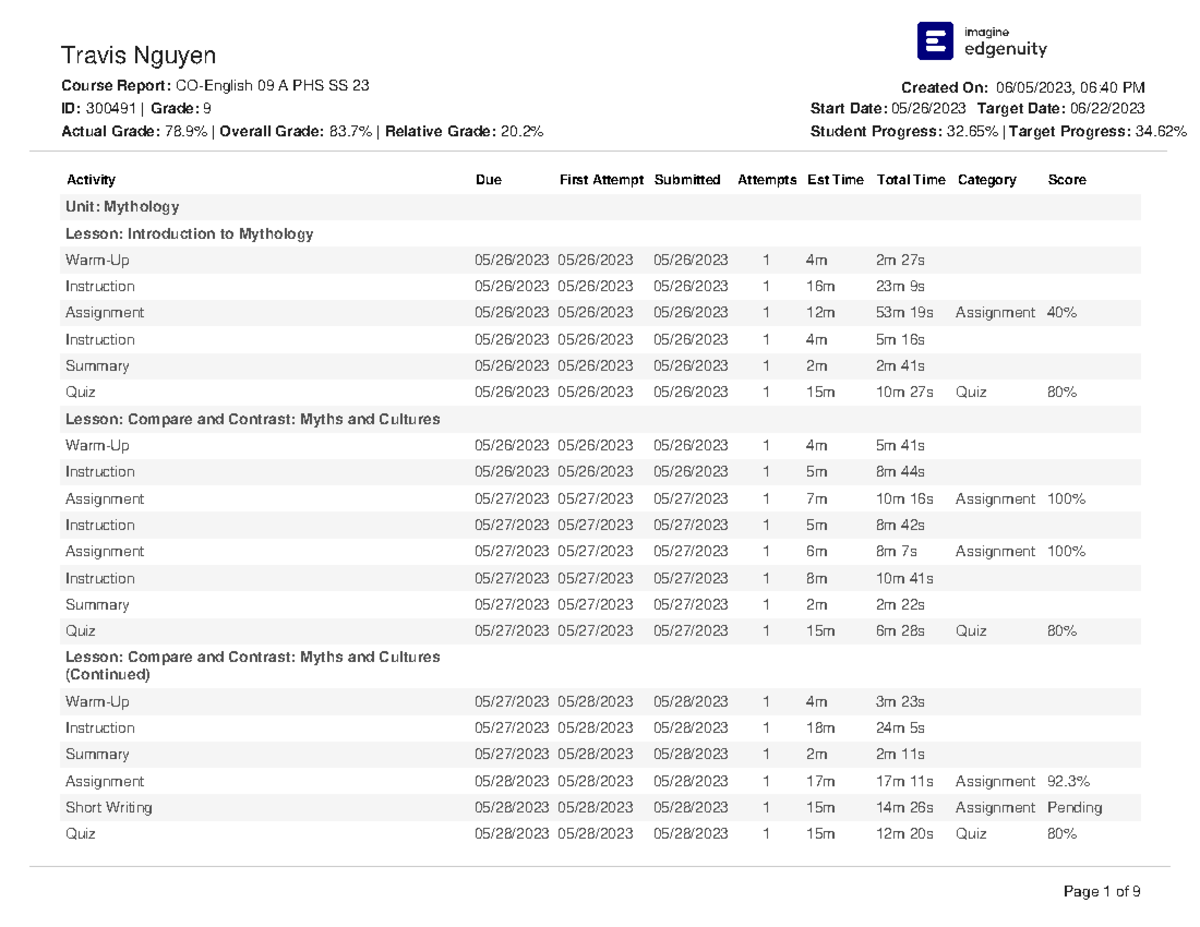
Task: Click the Lesson: Introduction to Mythology heading
Action: [x=189, y=234]
